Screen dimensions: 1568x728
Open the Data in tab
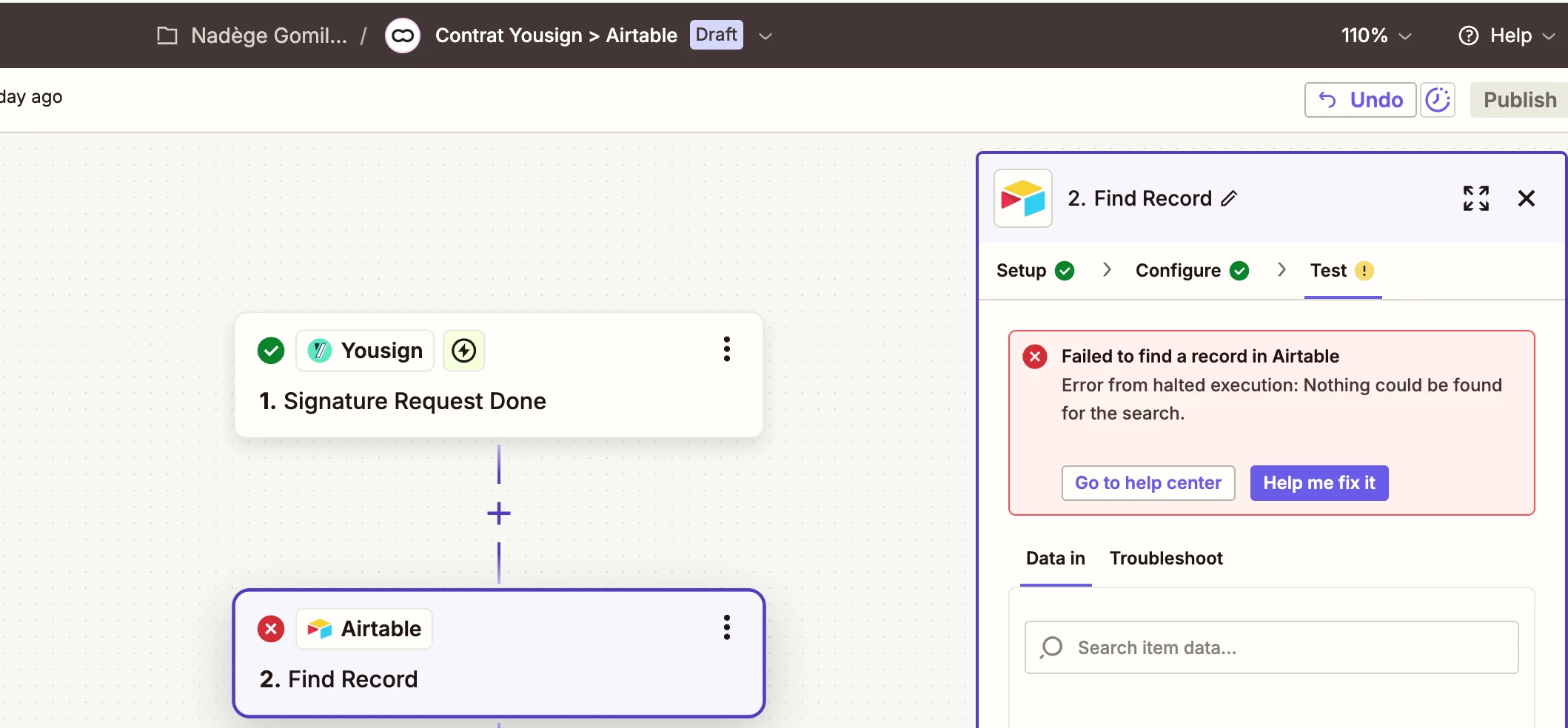point(1056,559)
